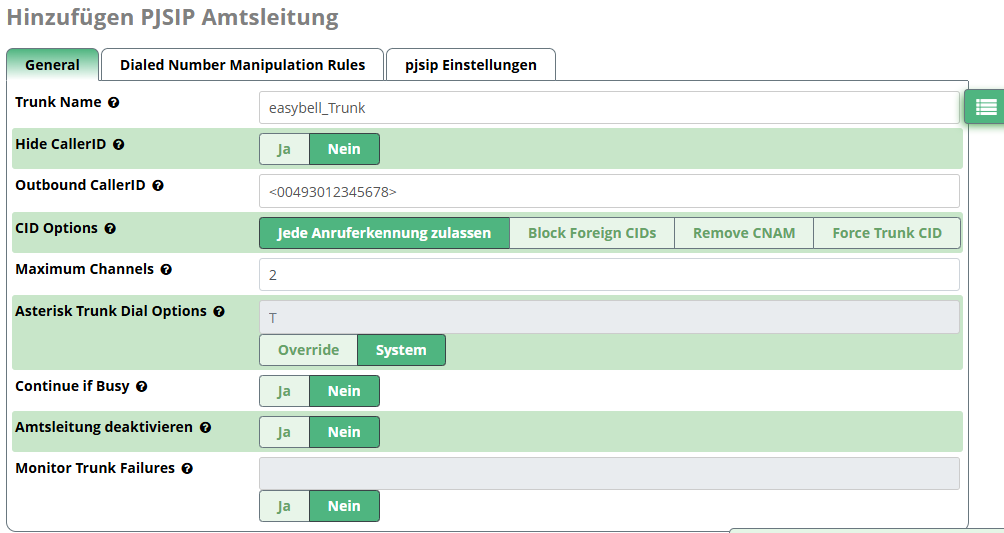The image size is (1004, 533).
Task: Click the Trunk Name input field
Action: (x=608, y=108)
